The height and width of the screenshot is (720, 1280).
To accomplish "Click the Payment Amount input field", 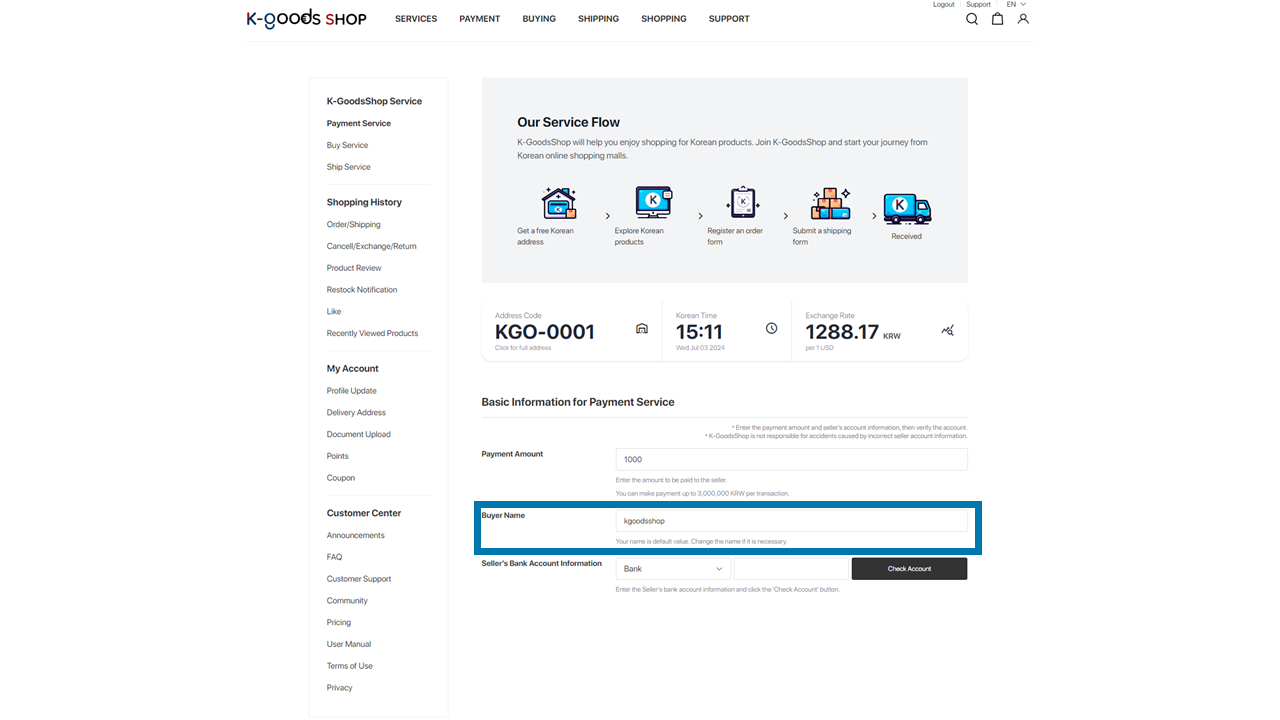I will (x=791, y=459).
